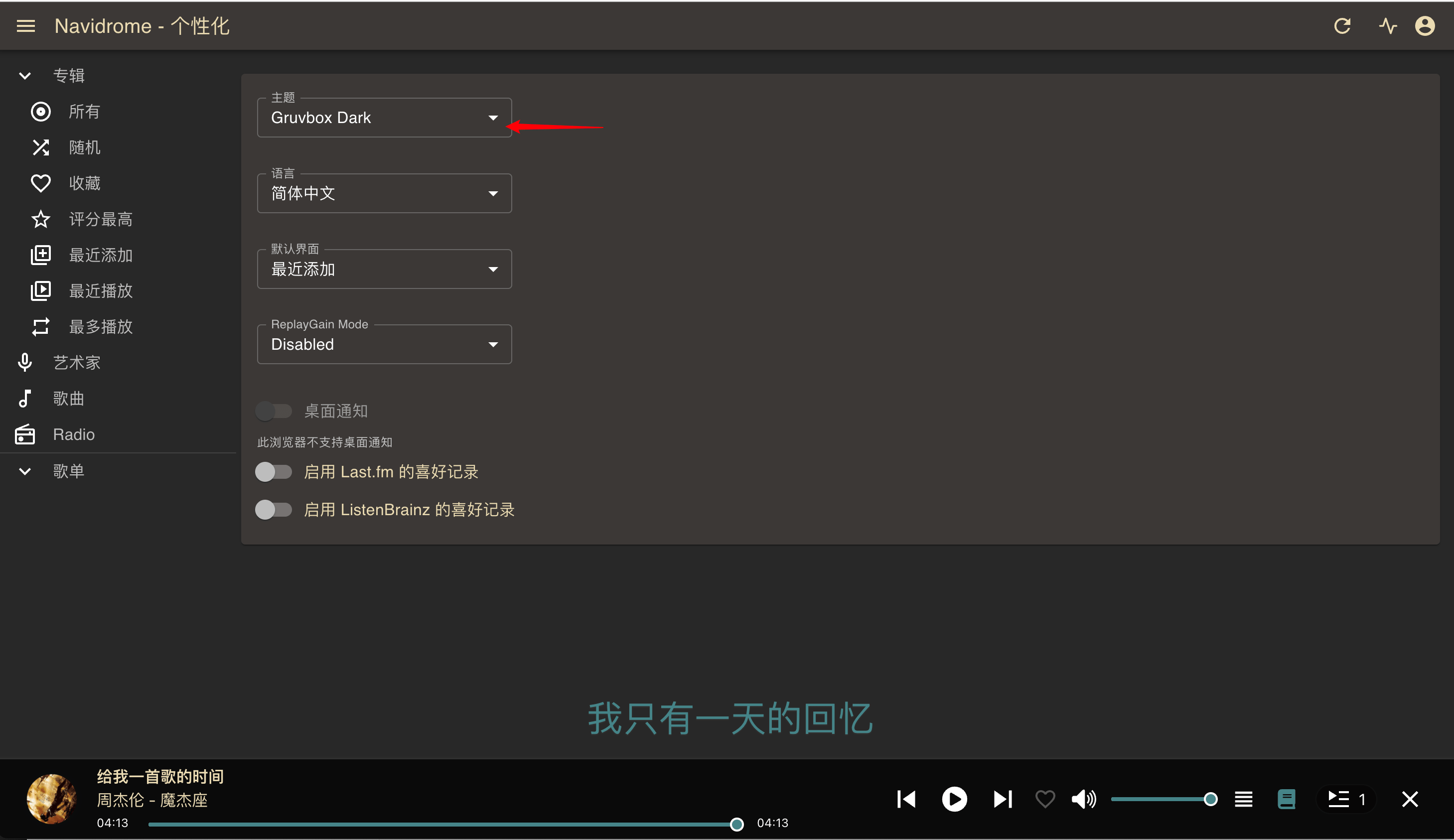Favorite the current song with heart icon
The height and width of the screenshot is (840, 1454).
1045,799
